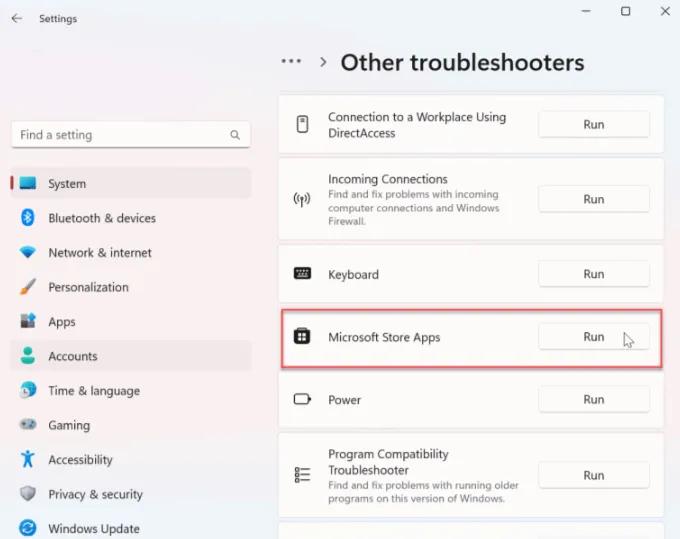Click the search magnifier icon
The image size is (680, 539).
235,135
